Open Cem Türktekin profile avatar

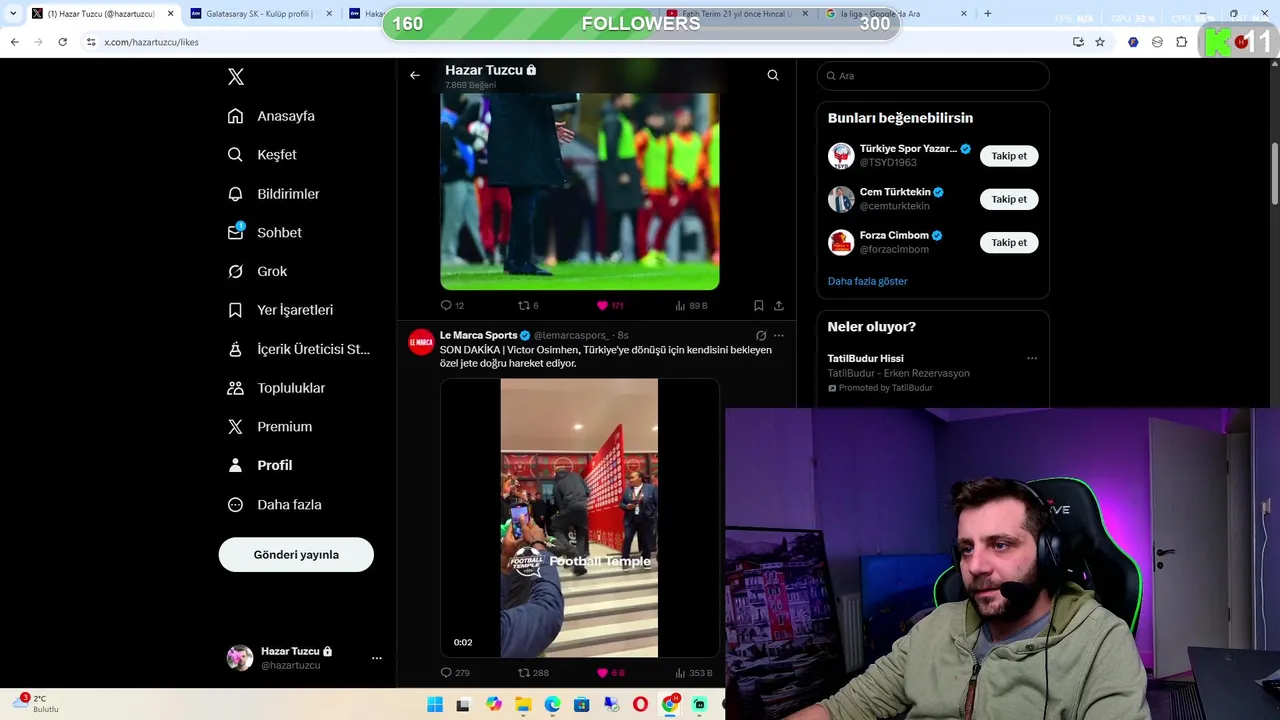[x=841, y=199]
